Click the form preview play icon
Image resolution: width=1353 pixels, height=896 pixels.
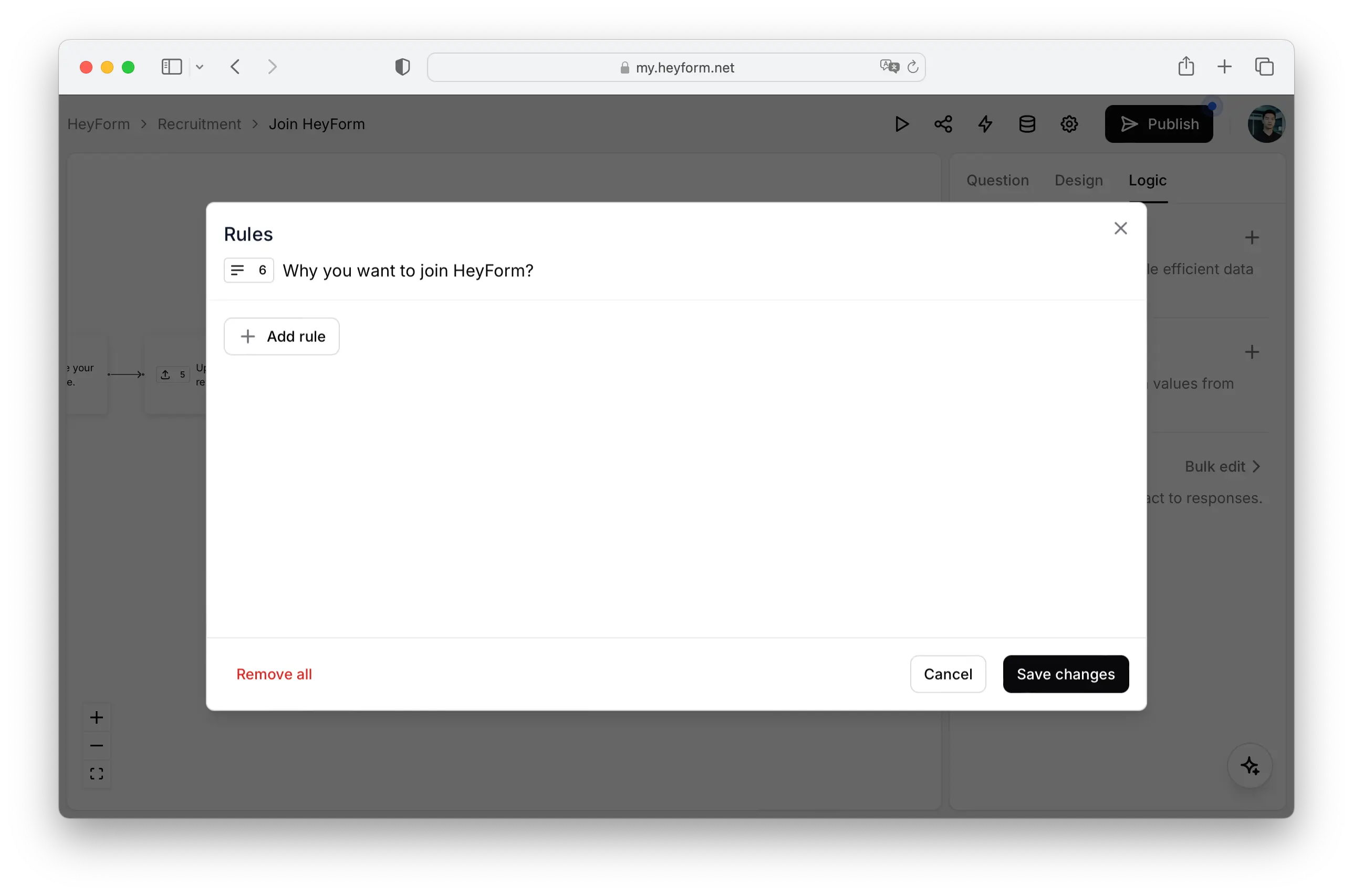[902, 124]
